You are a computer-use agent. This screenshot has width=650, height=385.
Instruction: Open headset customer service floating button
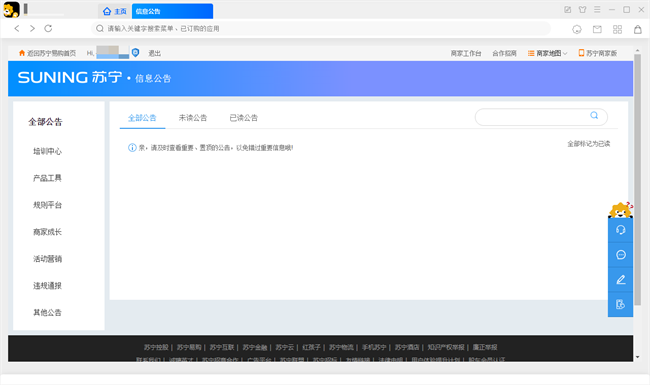621,230
